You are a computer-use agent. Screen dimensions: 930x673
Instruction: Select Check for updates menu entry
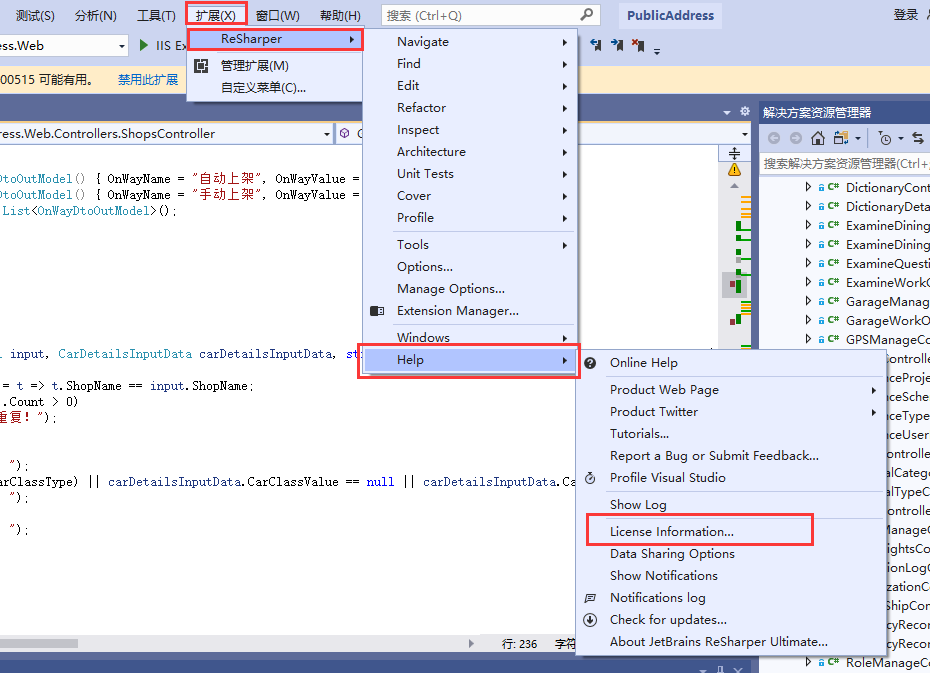(x=668, y=620)
